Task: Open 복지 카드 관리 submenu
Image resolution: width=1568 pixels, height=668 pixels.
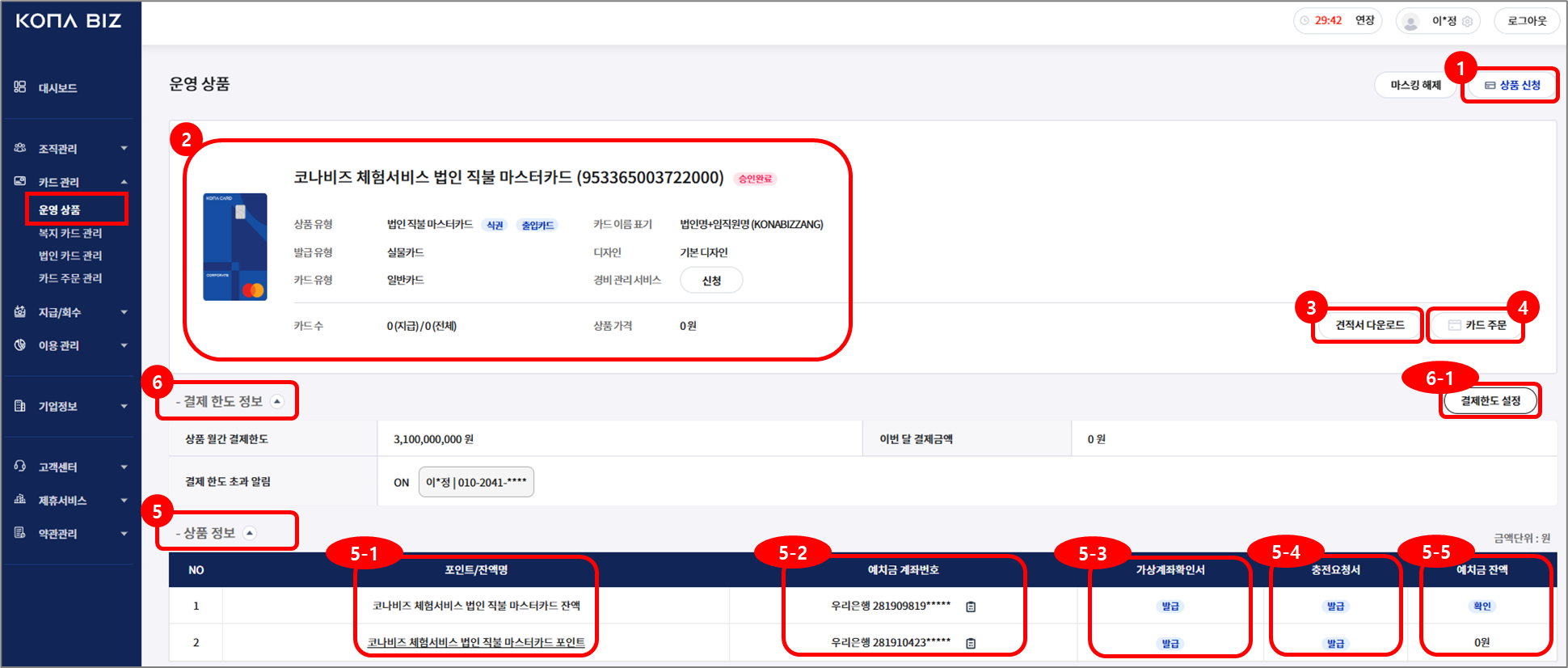Action: click(x=70, y=233)
